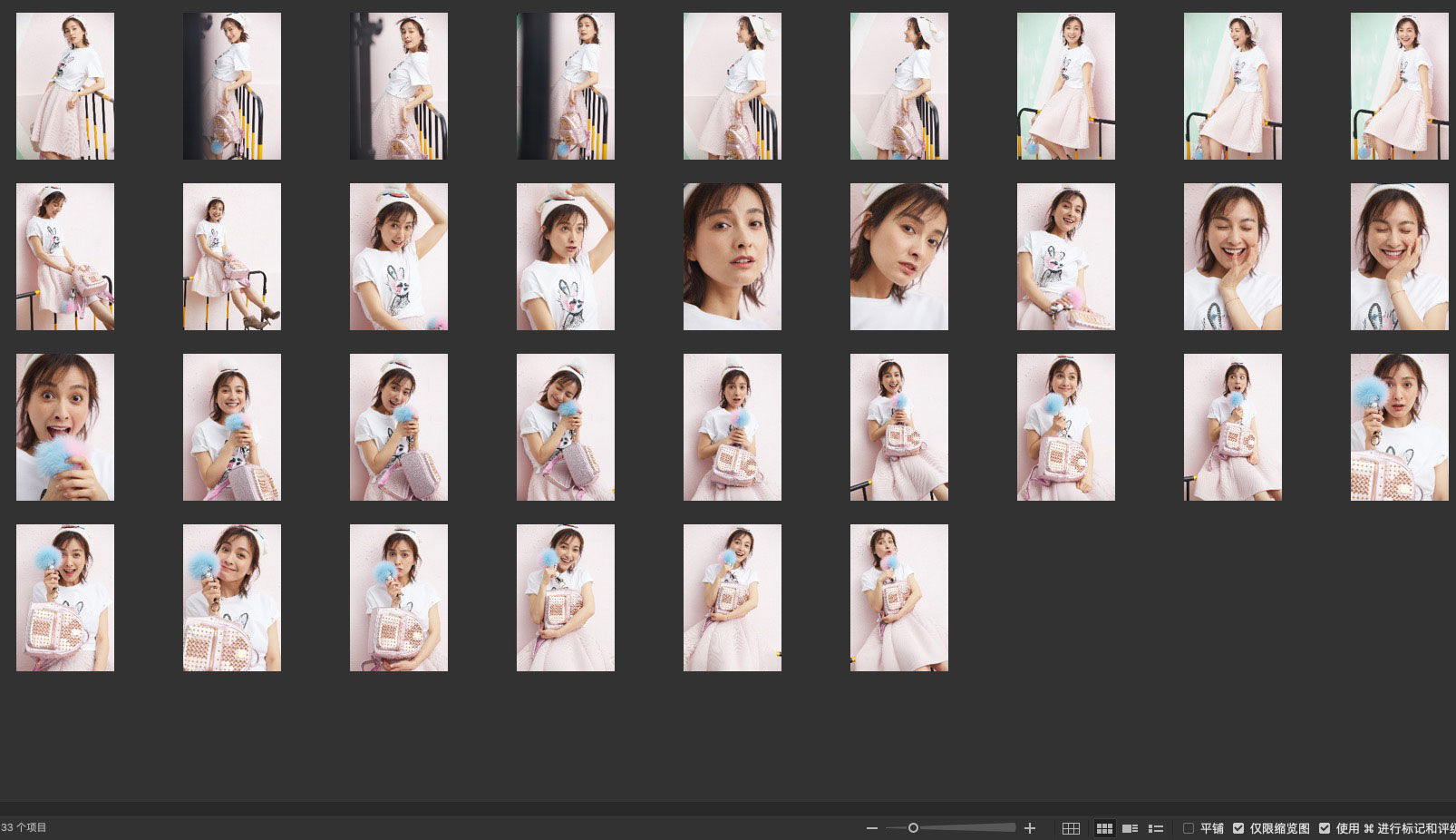Viewport: 1456px width, 840px height.
Task: Uncheck the 仅限缩览图 checkbox
Action: click(x=1238, y=828)
